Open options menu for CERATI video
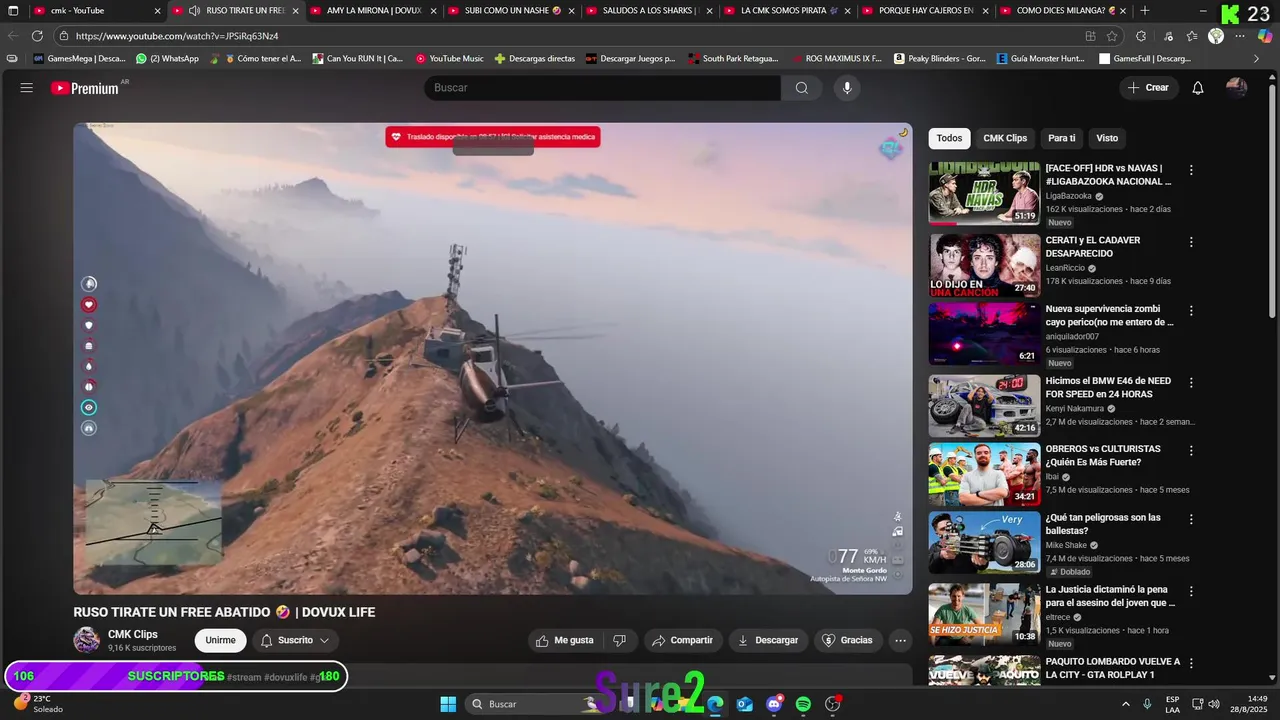 point(1191,242)
